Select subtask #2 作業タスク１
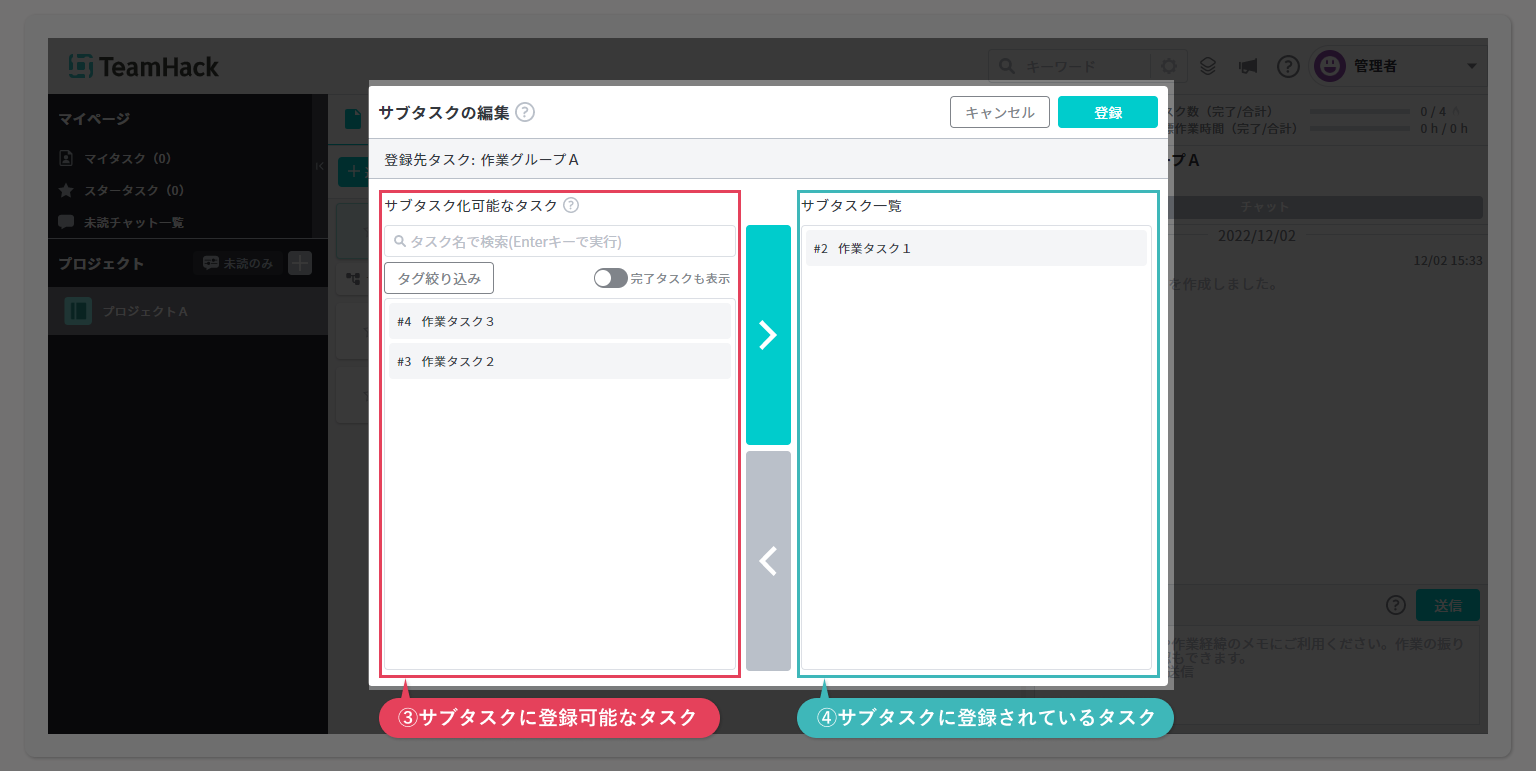Screen dimensions: 1536x771 pyautogui.click(x=976, y=248)
